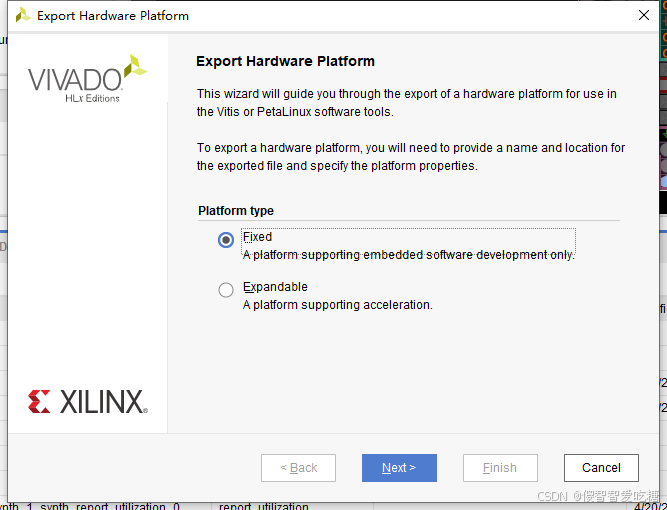Select the Expandable platform type radio button
This screenshot has height=510, width=667.
click(225, 290)
